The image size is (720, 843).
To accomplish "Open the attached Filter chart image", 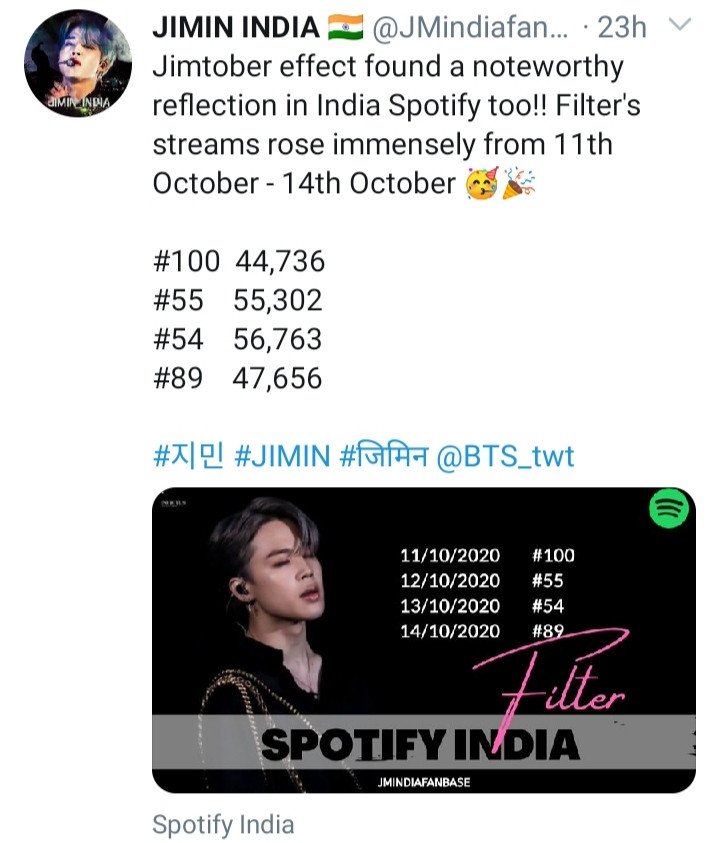I will coord(424,640).
